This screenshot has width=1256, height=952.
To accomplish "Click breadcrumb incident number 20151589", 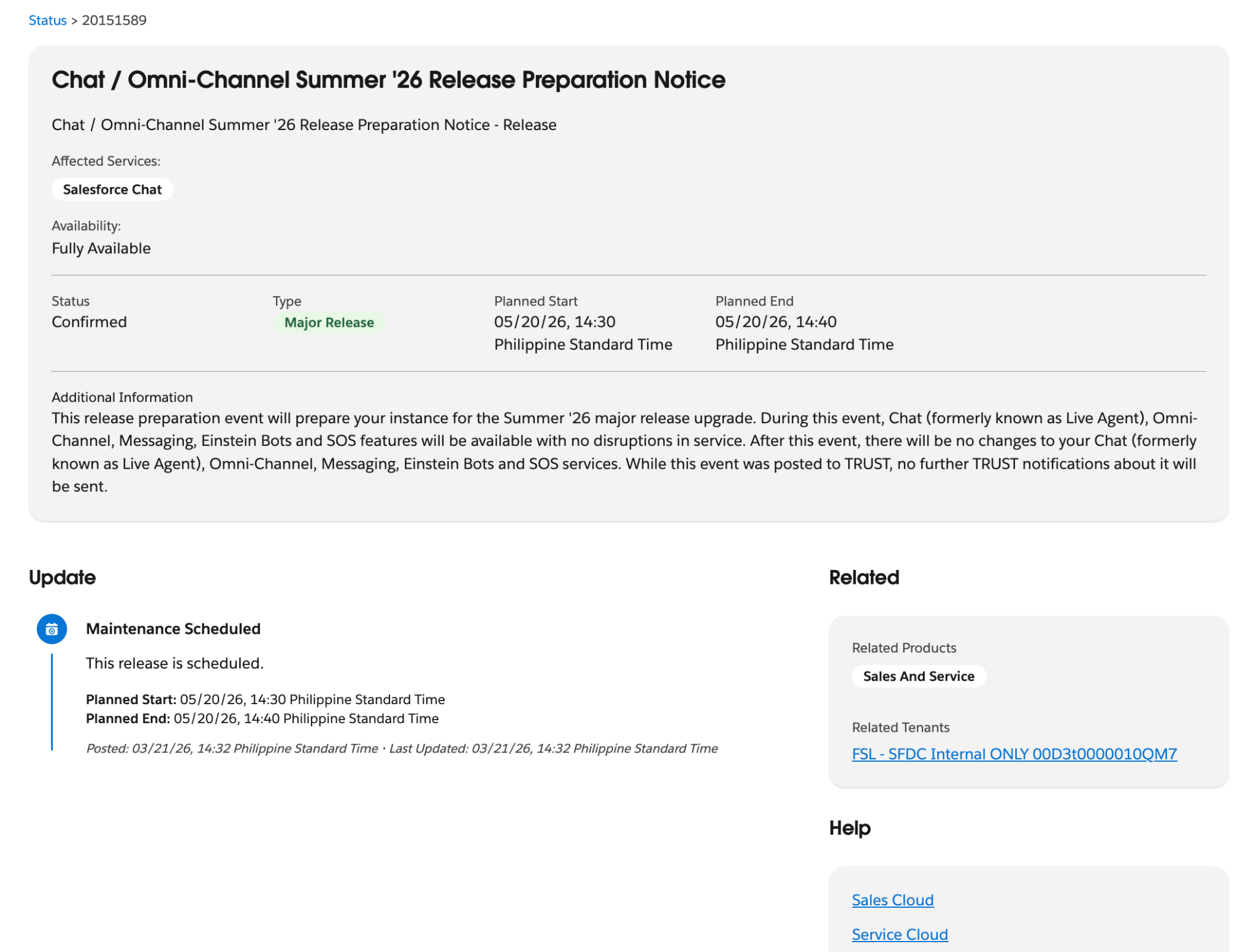I will tap(114, 20).
